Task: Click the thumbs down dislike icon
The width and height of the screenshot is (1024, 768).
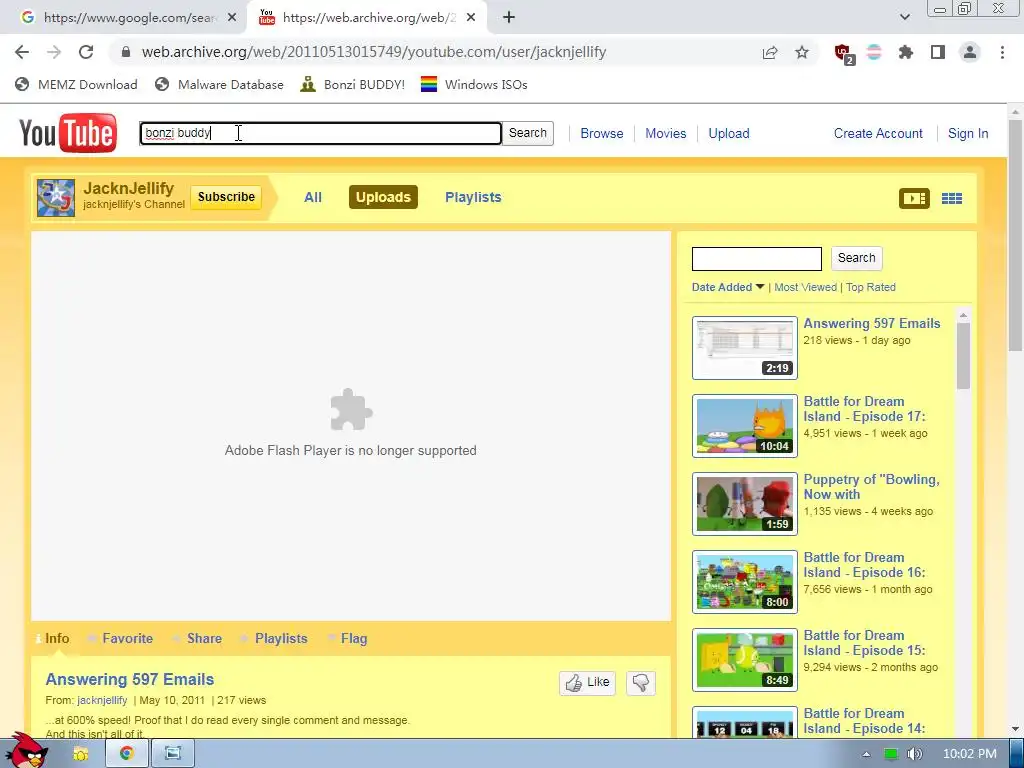Action: (x=641, y=682)
